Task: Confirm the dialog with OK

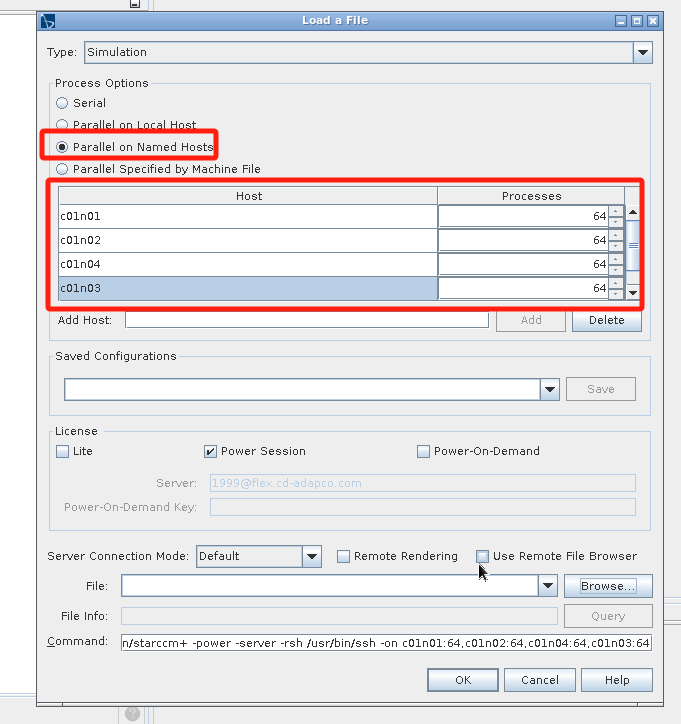Action: coord(463,680)
